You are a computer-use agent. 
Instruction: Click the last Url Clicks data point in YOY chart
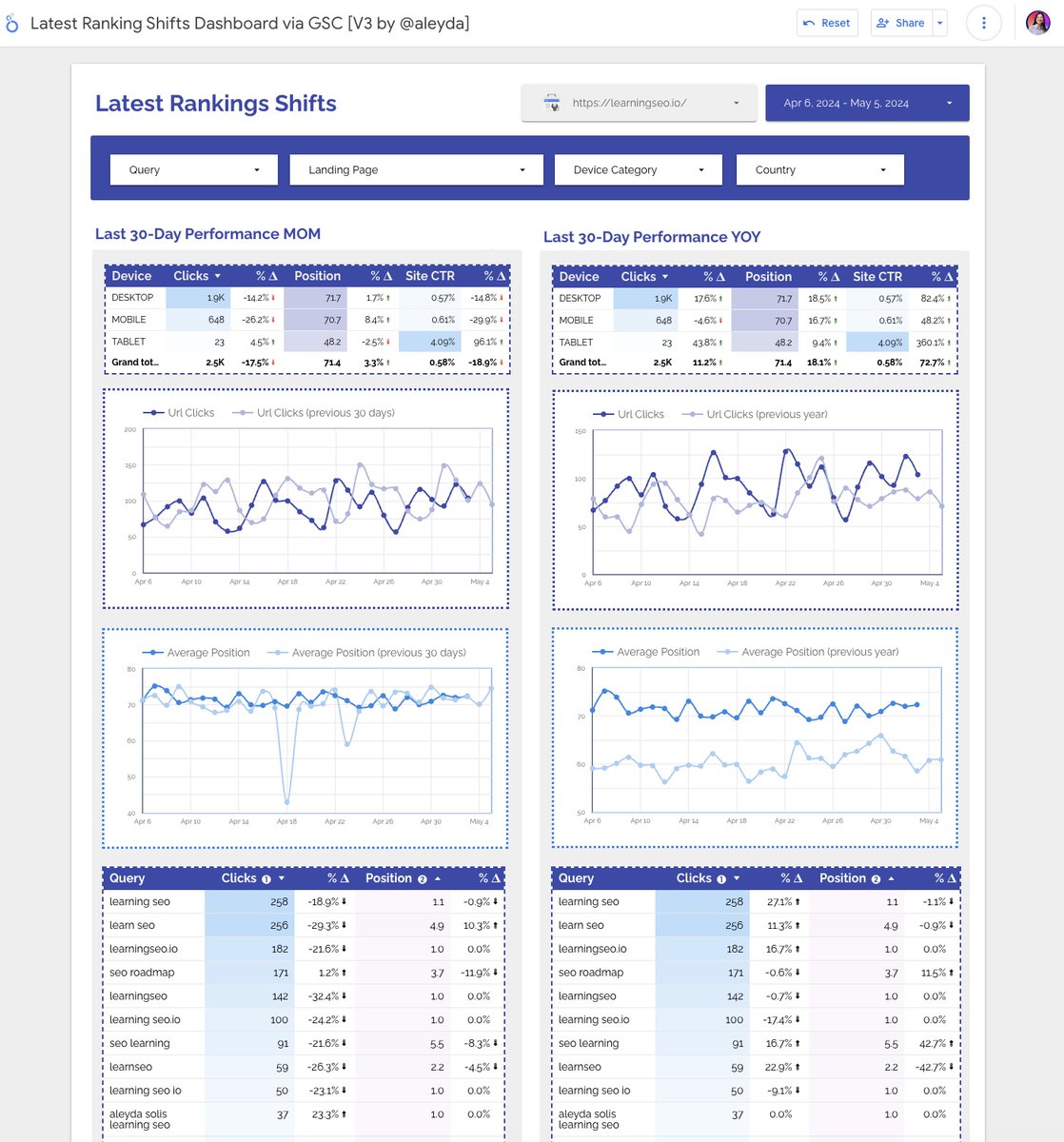(x=917, y=474)
